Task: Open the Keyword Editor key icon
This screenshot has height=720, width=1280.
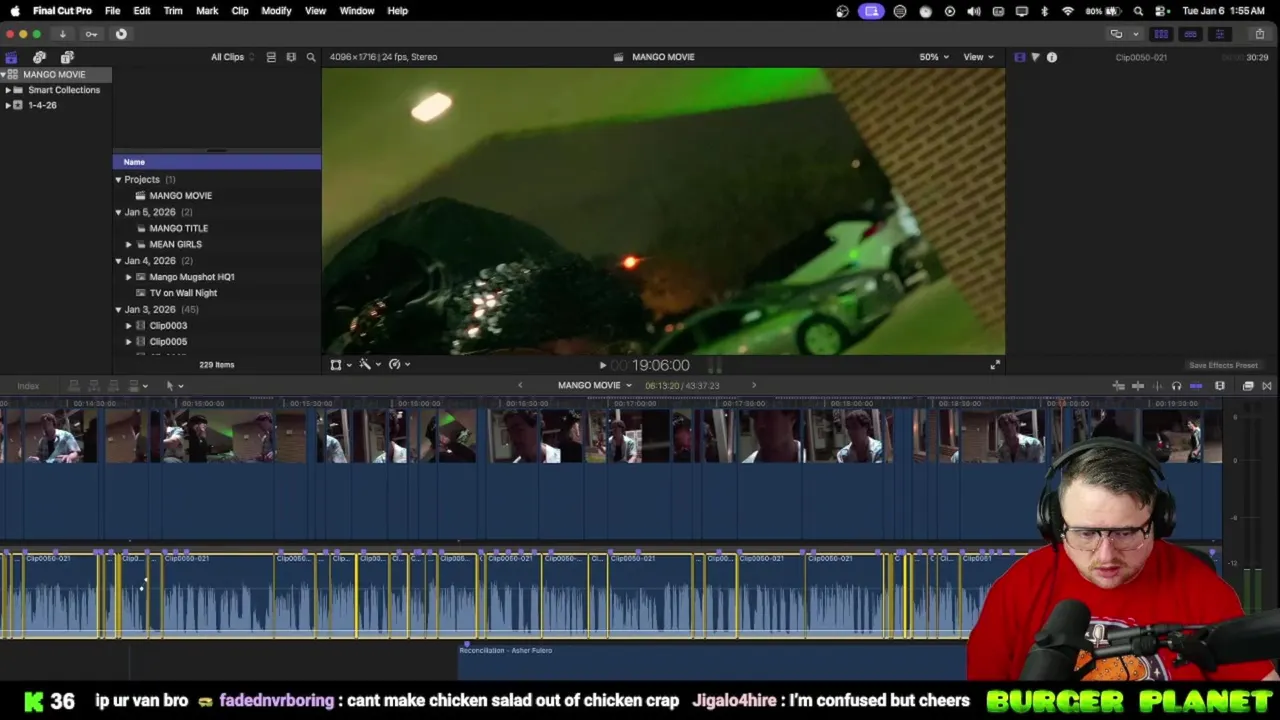Action: (x=91, y=34)
